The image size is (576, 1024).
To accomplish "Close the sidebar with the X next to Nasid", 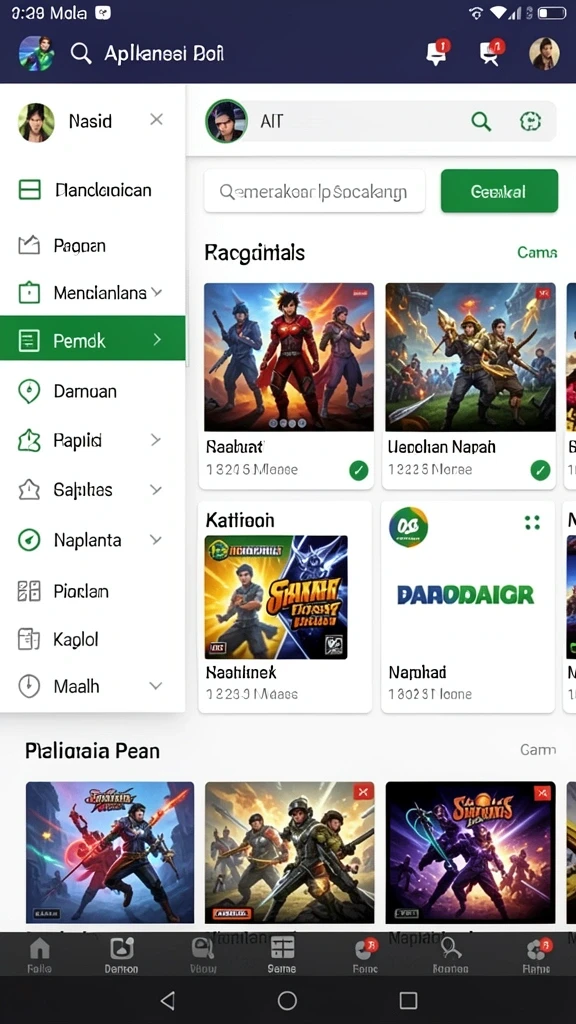I will point(156,120).
